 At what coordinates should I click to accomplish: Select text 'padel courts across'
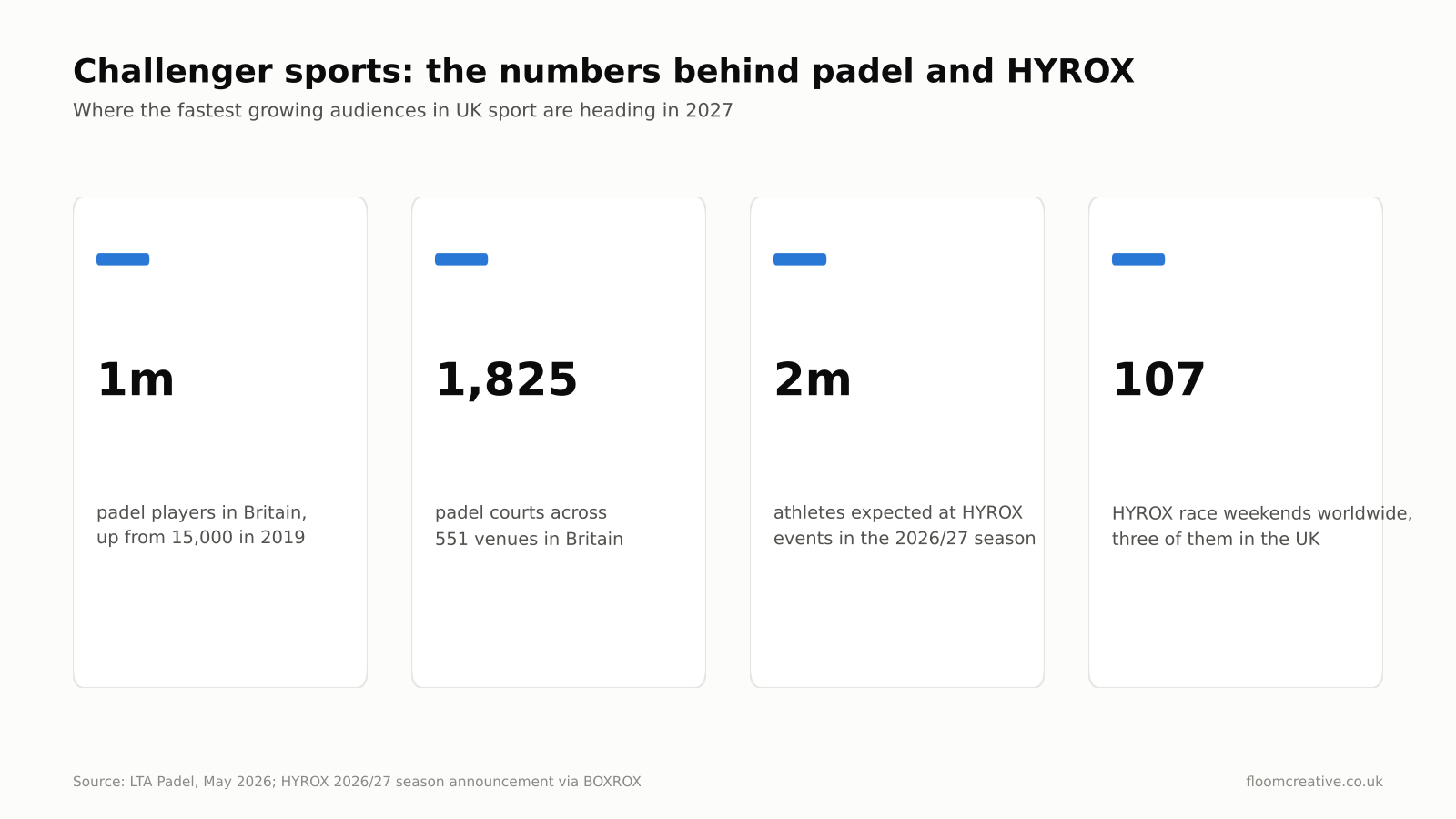[x=521, y=513]
